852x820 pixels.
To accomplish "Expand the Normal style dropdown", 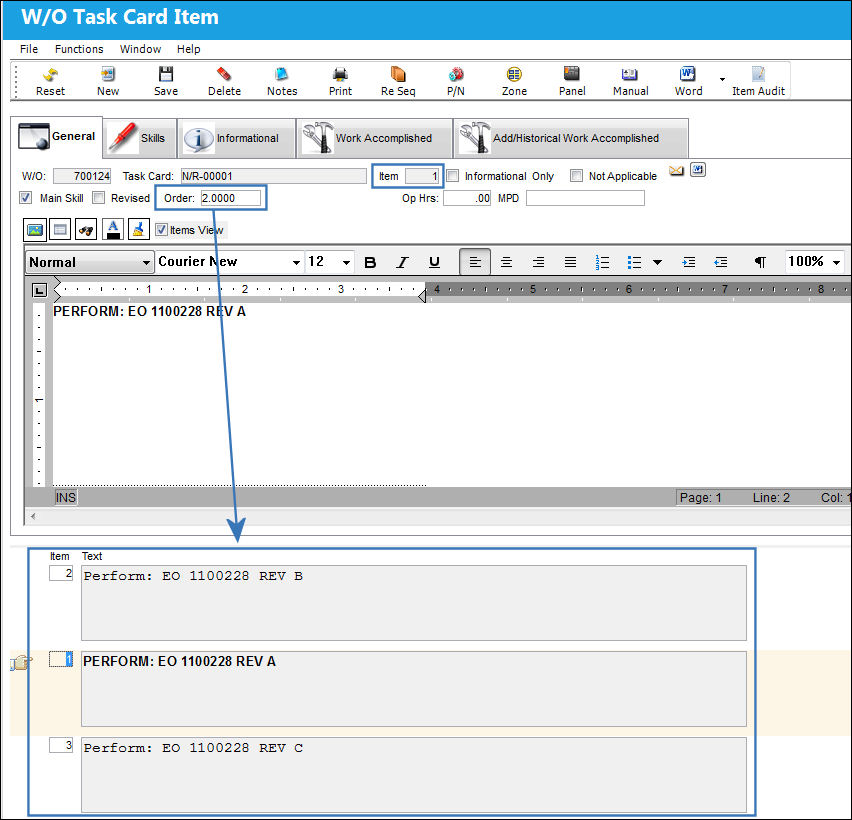I will [146, 262].
